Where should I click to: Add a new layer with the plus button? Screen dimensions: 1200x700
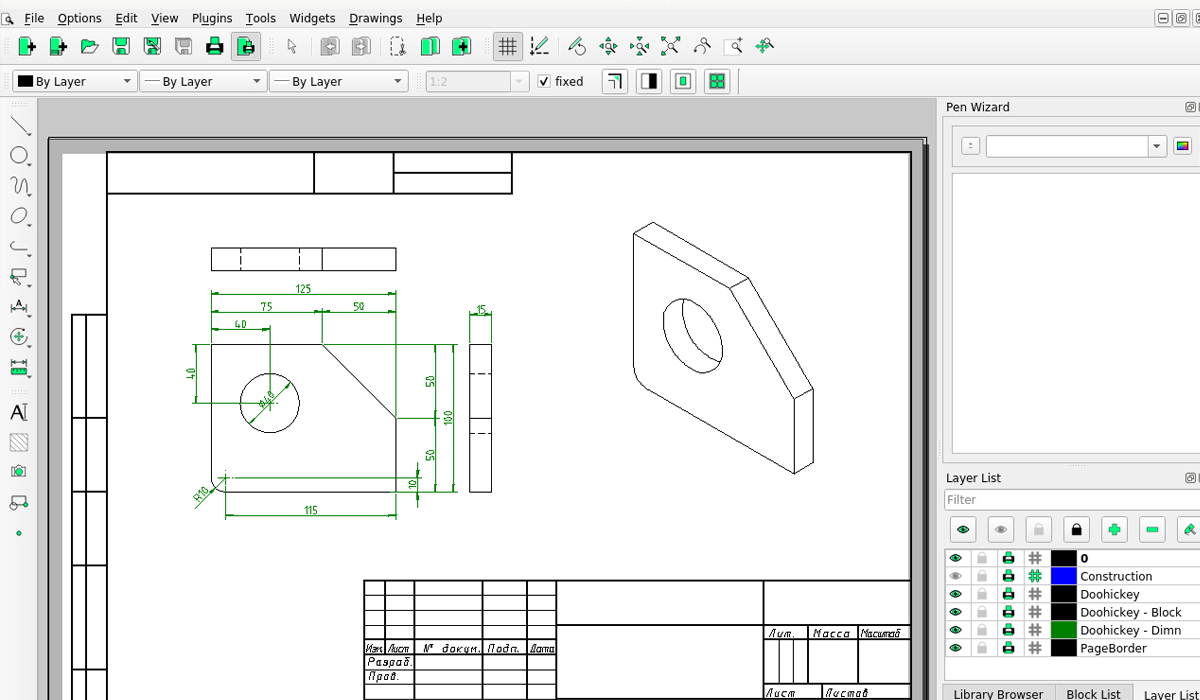(x=1112, y=529)
